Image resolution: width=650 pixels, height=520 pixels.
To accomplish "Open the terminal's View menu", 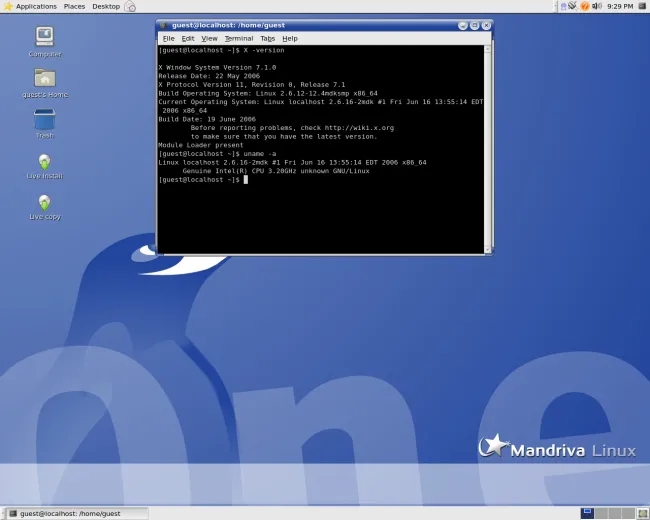I will pyautogui.click(x=209, y=39).
